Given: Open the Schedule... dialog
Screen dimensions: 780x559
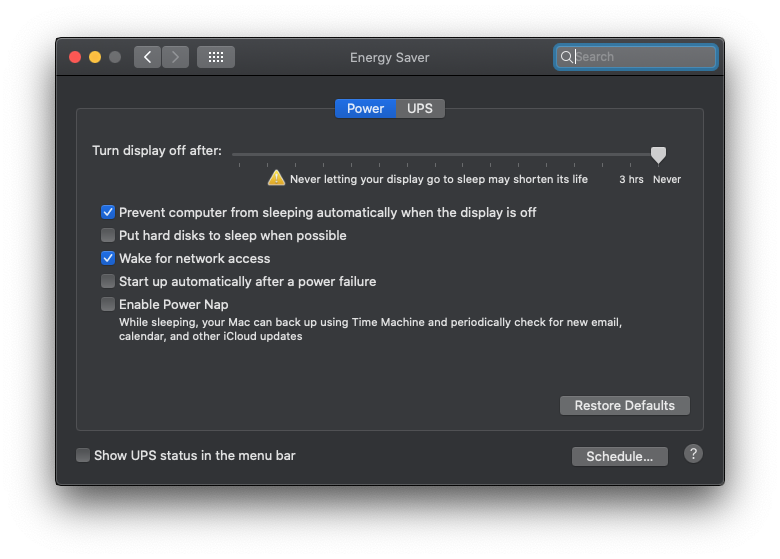Looking at the screenshot, I should (x=619, y=456).
